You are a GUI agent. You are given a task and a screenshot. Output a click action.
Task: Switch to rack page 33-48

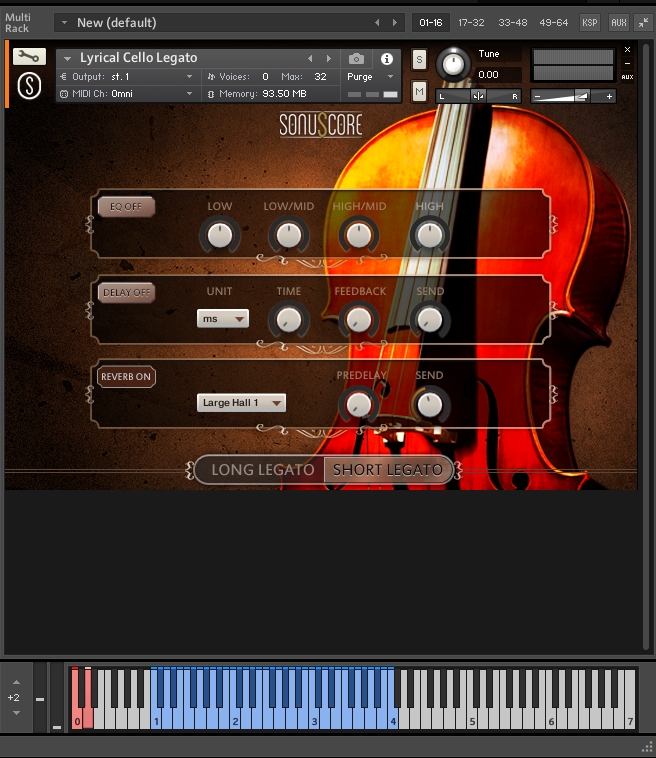pyautogui.click(x=512, y=23)
